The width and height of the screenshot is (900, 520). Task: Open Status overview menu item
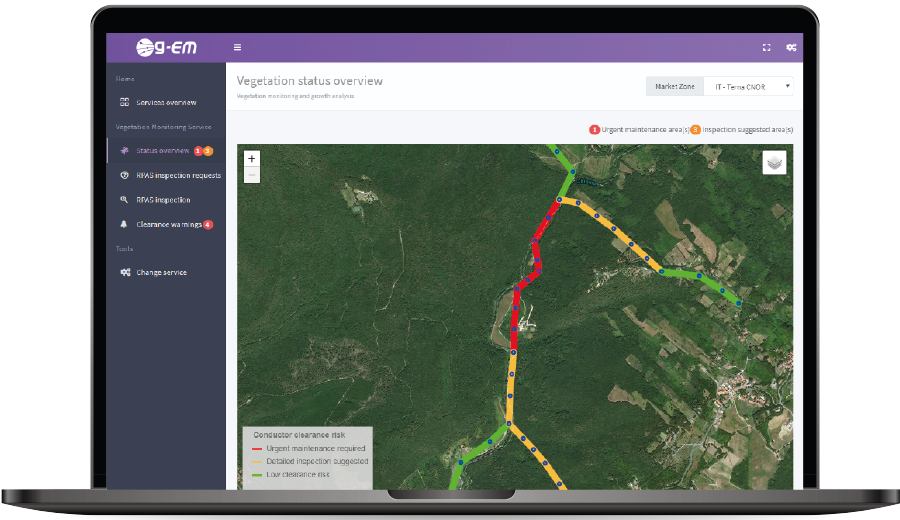pyautogui.click(x=162, y=151)
